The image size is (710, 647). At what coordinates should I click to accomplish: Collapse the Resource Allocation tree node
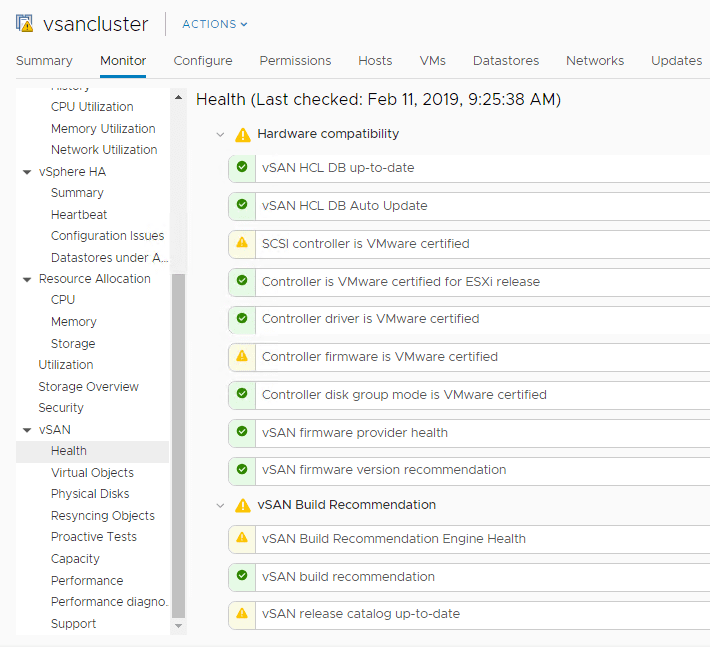(x=27, y=279)
